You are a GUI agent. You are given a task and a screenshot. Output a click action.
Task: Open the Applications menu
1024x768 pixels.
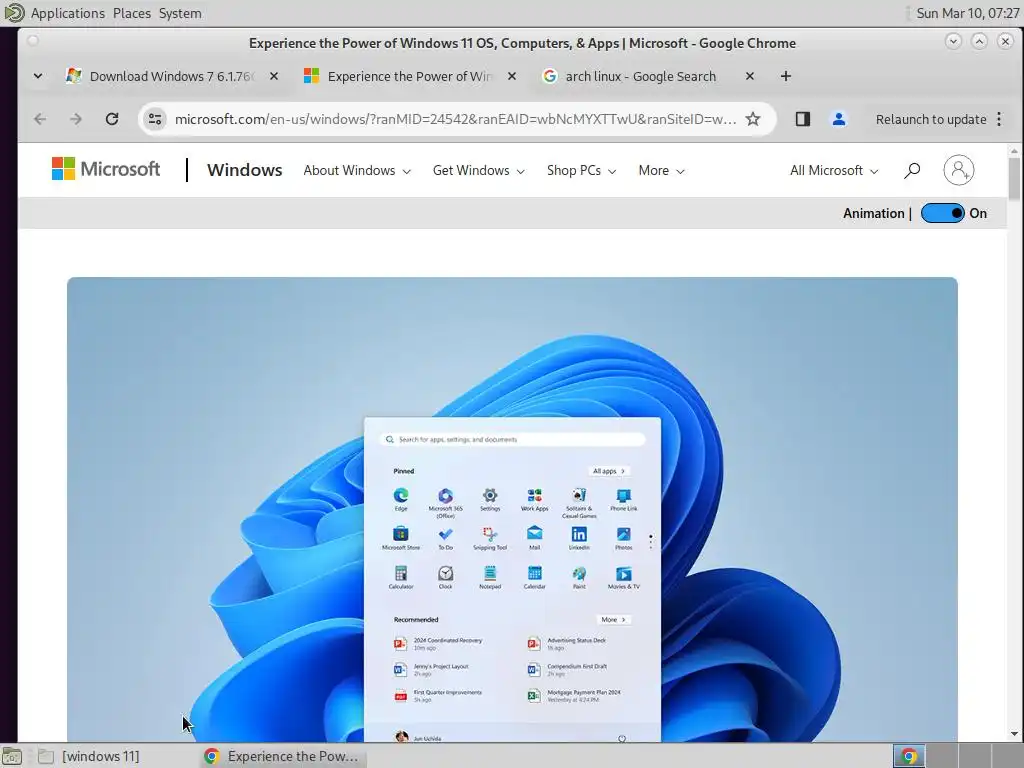[67, 13]
